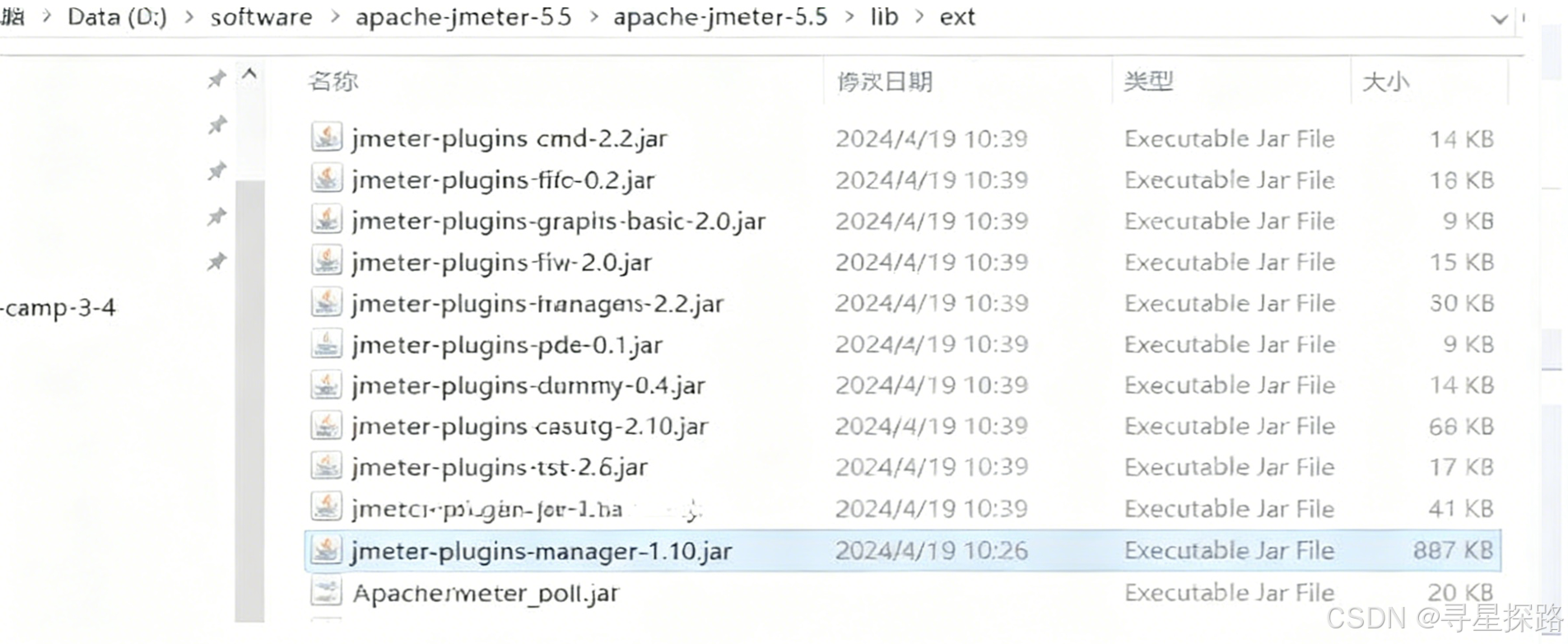The width and height of the screenshot is (1568, 644).
Task: Select the icon for jmeter-plugins-dummy-0.4.jar
Action: (327, 385)
